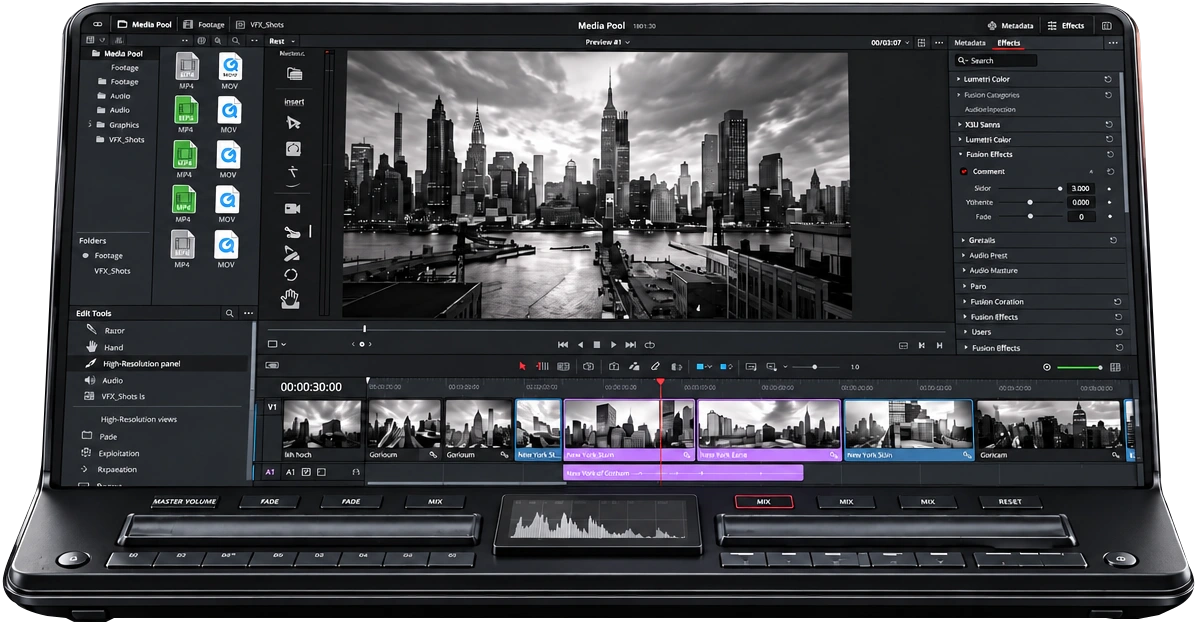The width and height of the screenshot is (1199, 628).
Task: Click the pencil icon in the timeline toolbar
Action: (x=655, y=366)
